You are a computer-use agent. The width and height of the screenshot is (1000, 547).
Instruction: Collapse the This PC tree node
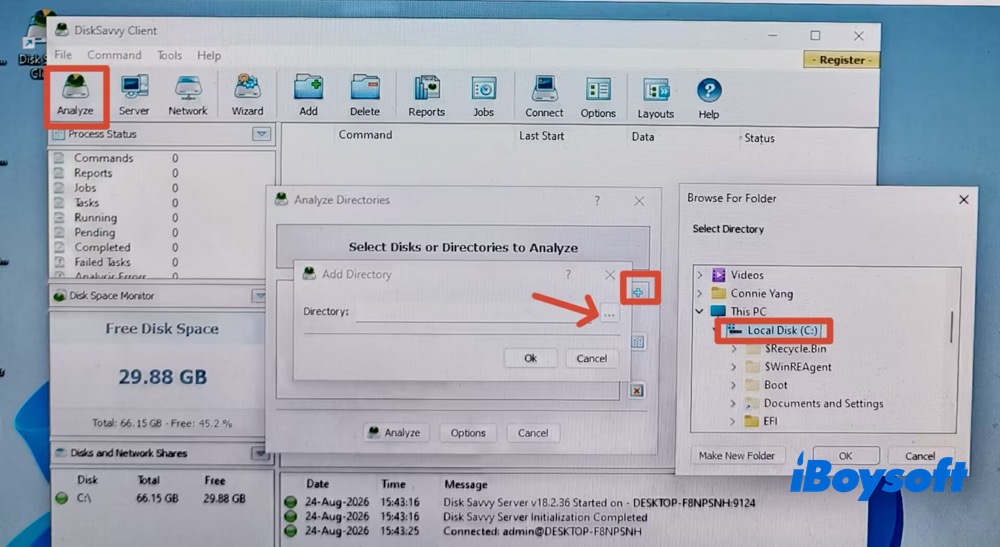click(700, 311)
